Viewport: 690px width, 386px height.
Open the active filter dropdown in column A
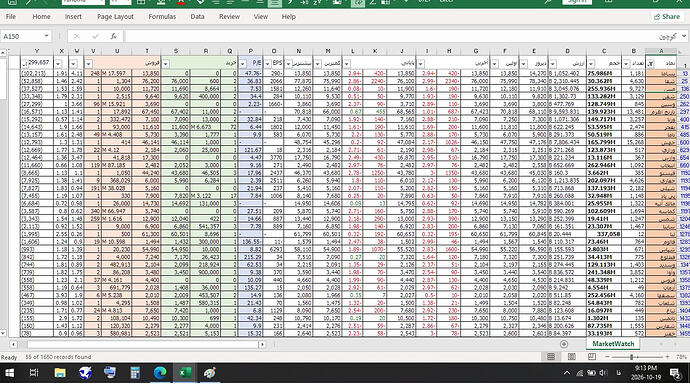(650, 64)
